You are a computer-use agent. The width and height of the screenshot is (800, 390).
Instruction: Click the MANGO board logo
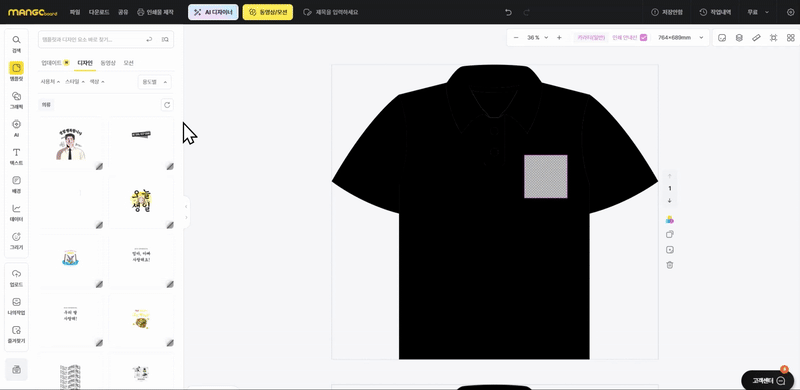tap(33, 12)
